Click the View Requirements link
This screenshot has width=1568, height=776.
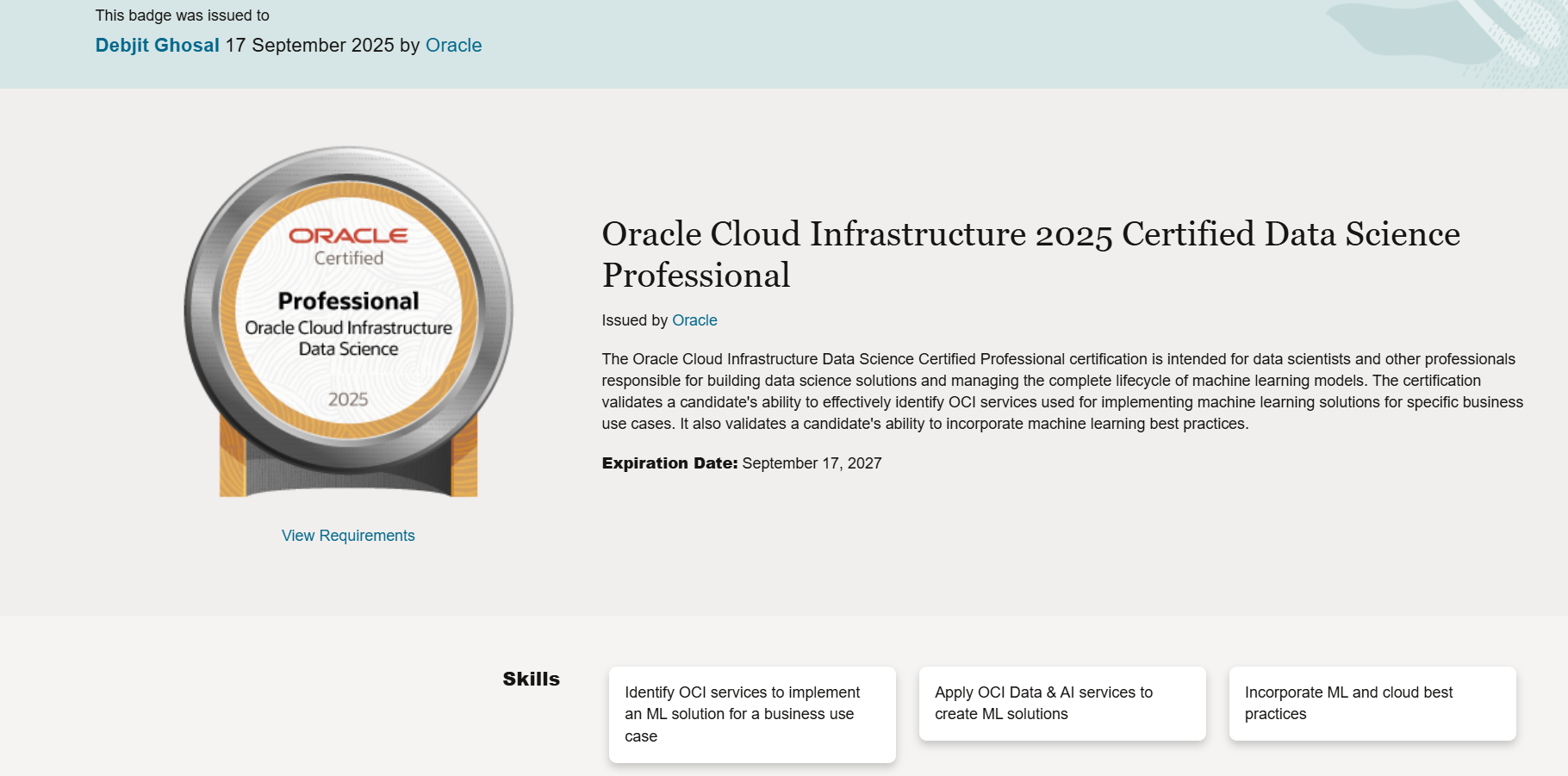348,536
